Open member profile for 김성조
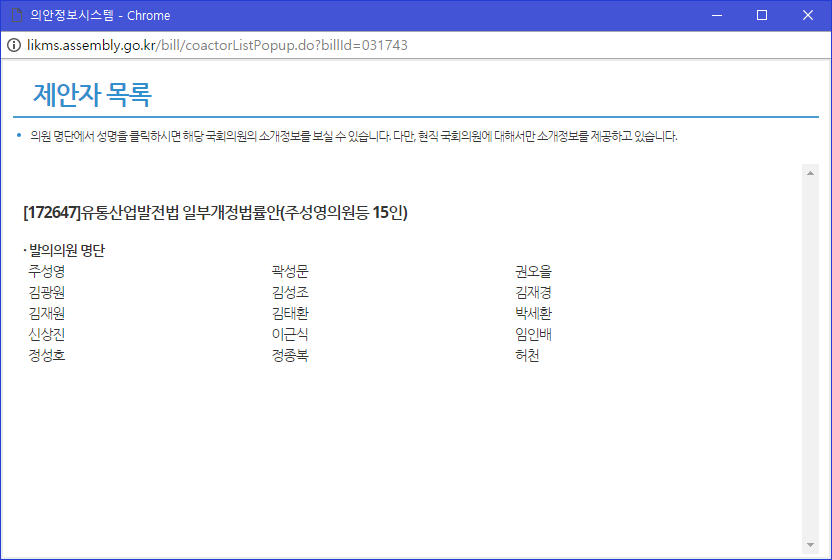Screen dimensions: 832x560 coord(290,292)
